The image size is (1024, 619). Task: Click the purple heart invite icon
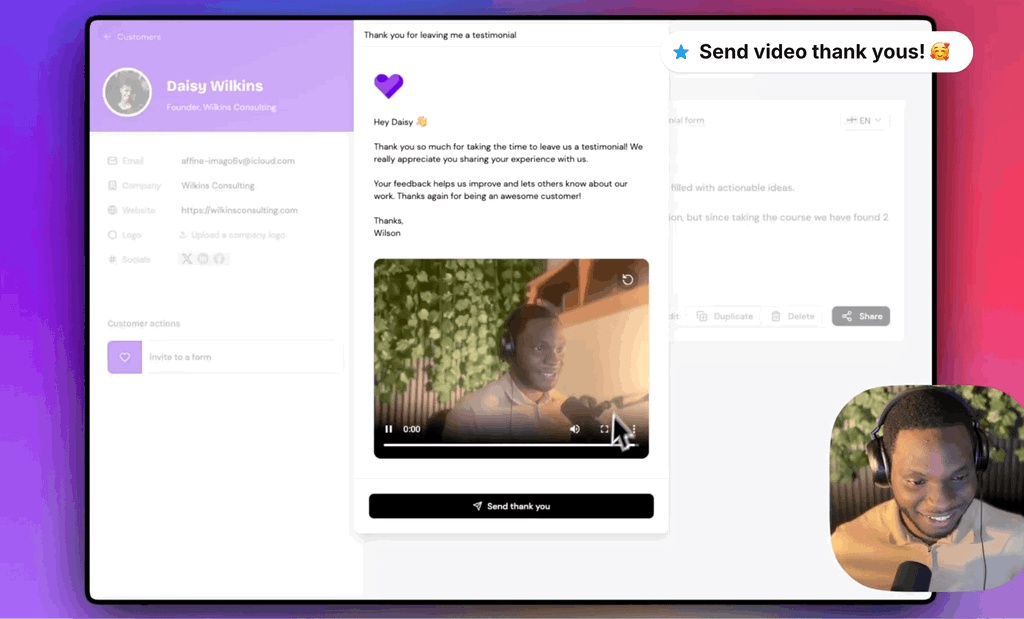coord(125,357)
